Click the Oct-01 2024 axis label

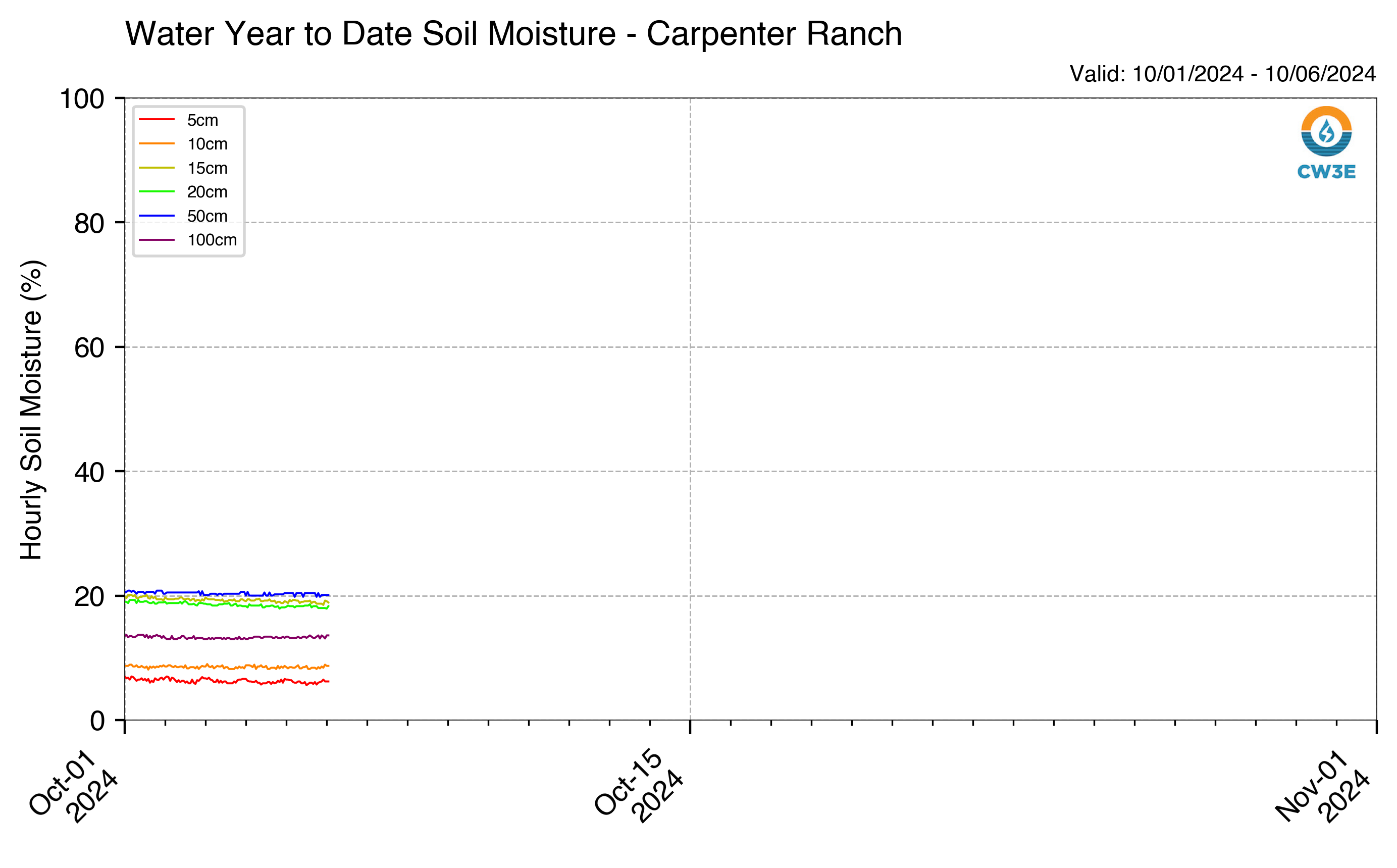click(x=74, y=786)
